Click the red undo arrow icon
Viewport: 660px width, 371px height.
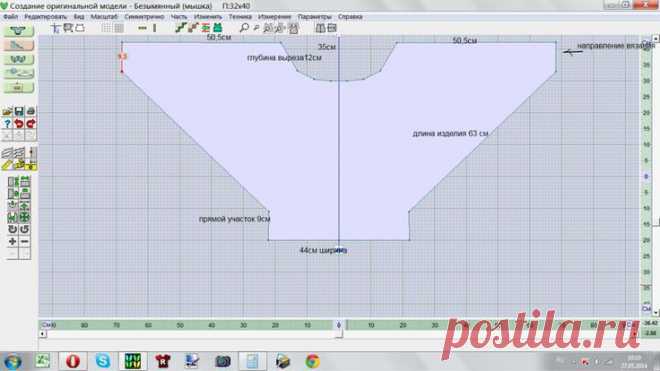coord(19,123)
